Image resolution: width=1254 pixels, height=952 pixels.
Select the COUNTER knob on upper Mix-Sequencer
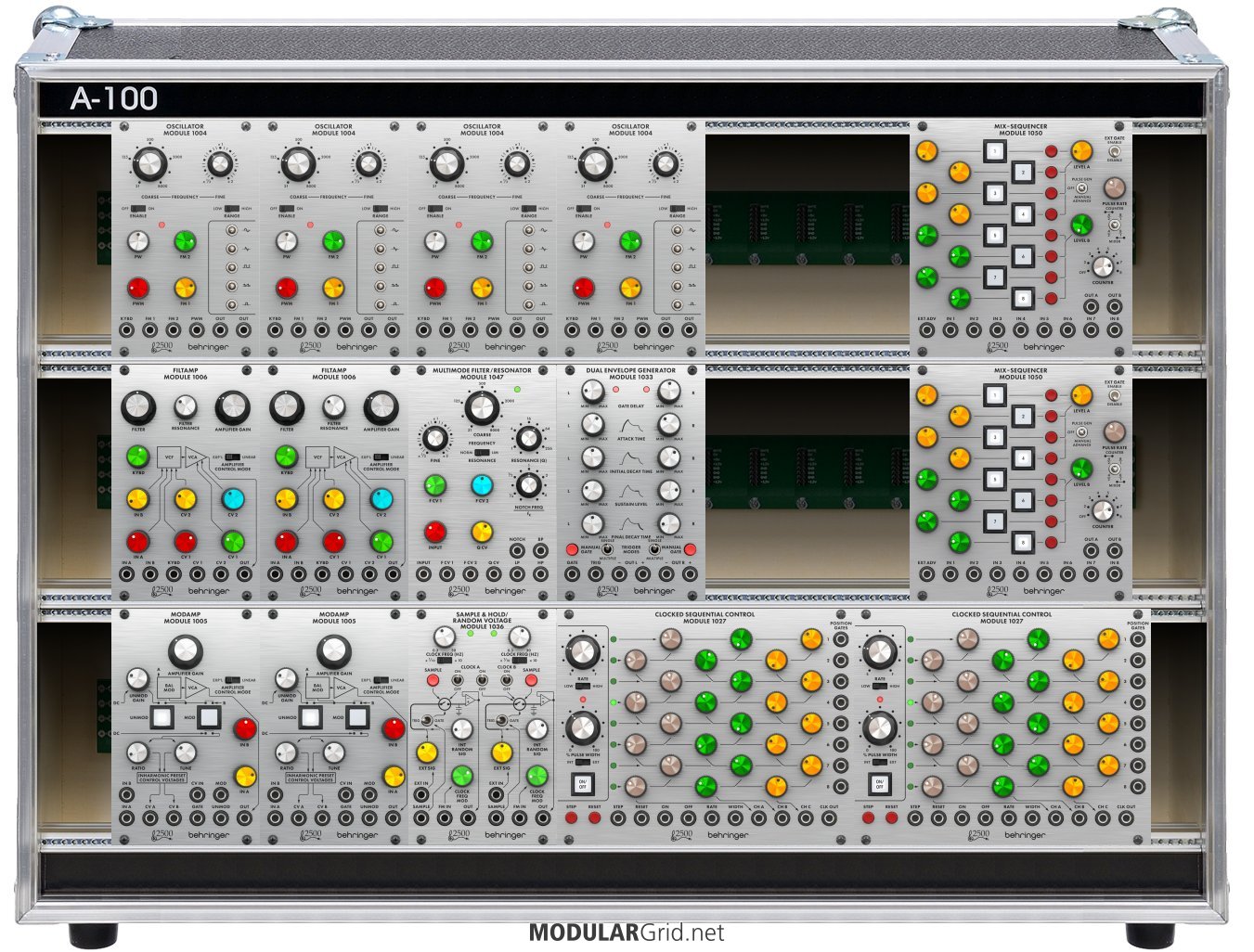[1103, 266]
